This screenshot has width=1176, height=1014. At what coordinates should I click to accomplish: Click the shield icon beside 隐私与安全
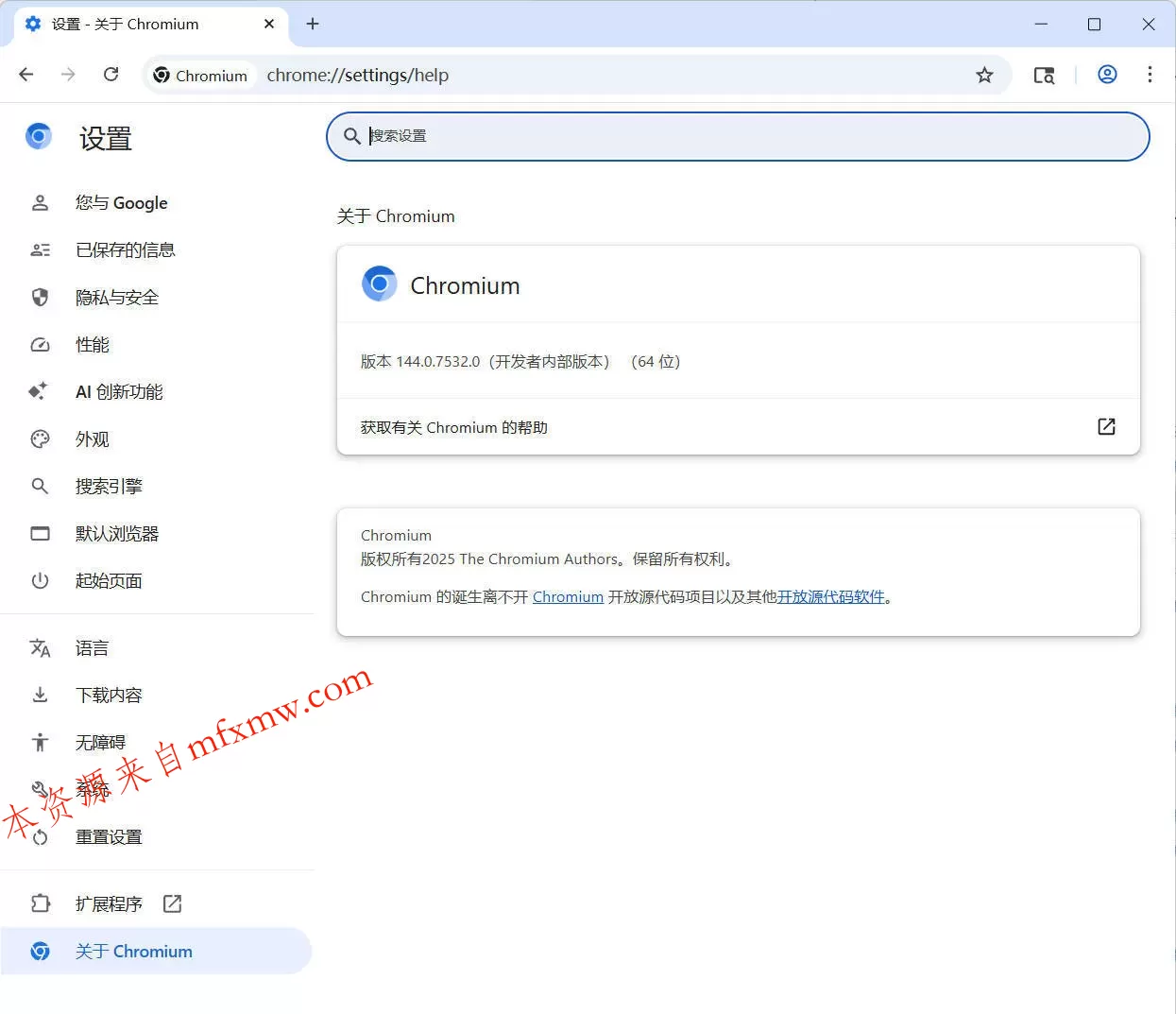point(40,298)
